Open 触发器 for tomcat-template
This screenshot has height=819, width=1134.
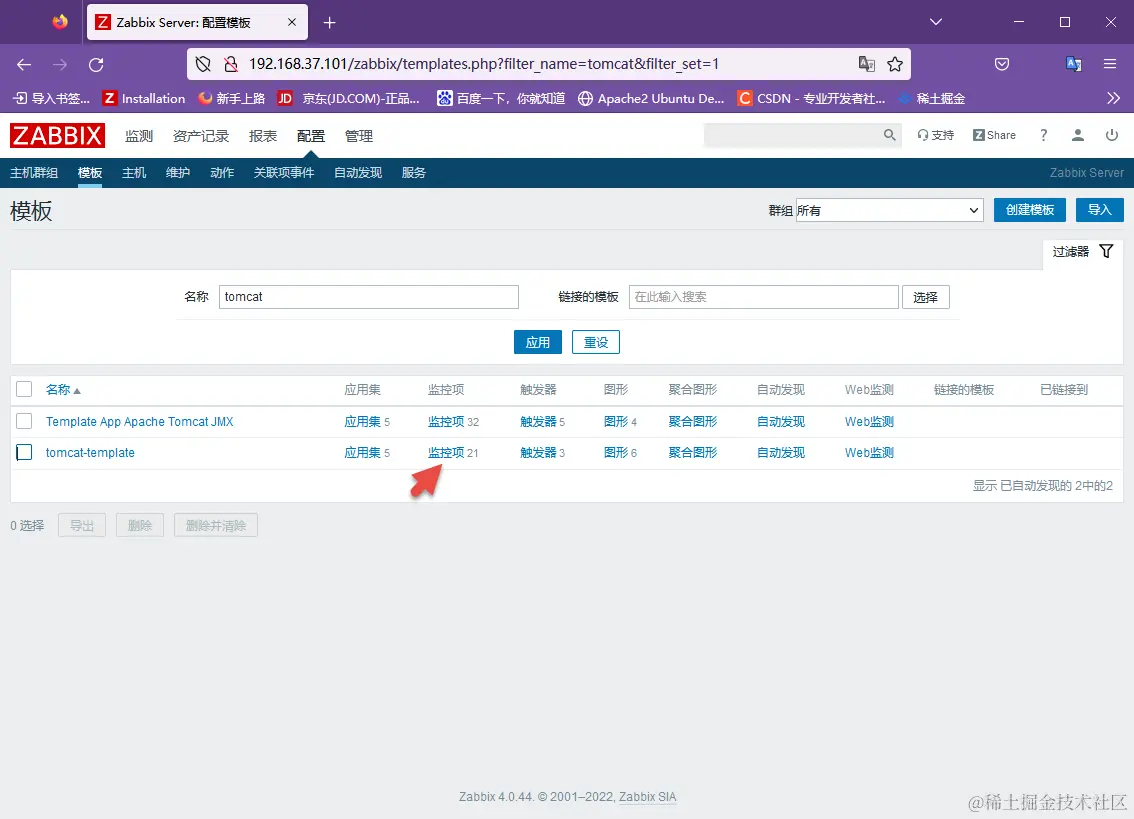(538, 453)
